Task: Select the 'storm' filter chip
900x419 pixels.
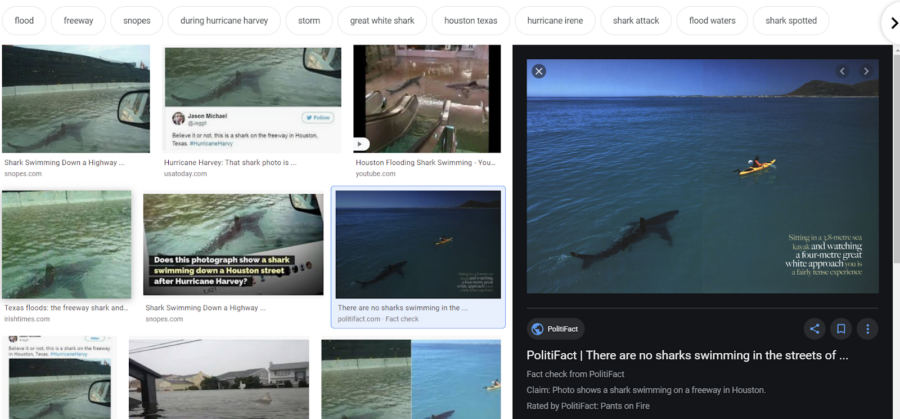Action: point(309,21)
